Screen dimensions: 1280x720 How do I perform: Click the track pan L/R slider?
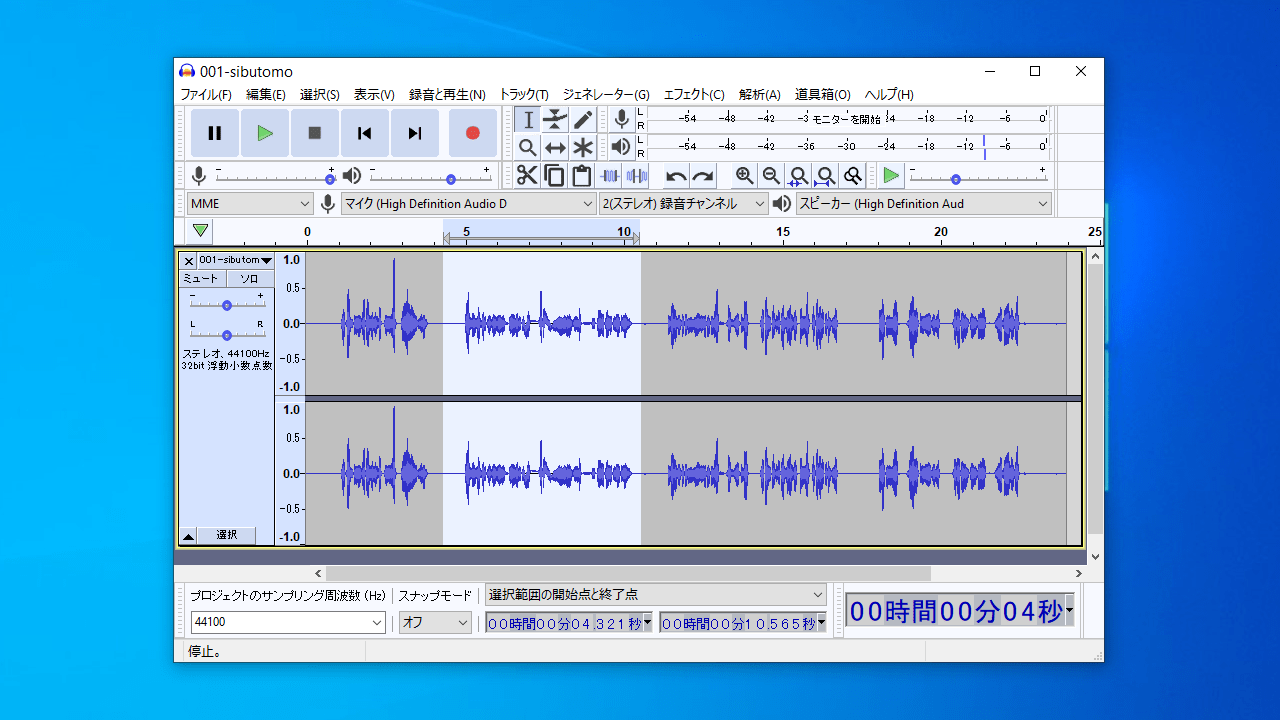[x=227, y=334]
